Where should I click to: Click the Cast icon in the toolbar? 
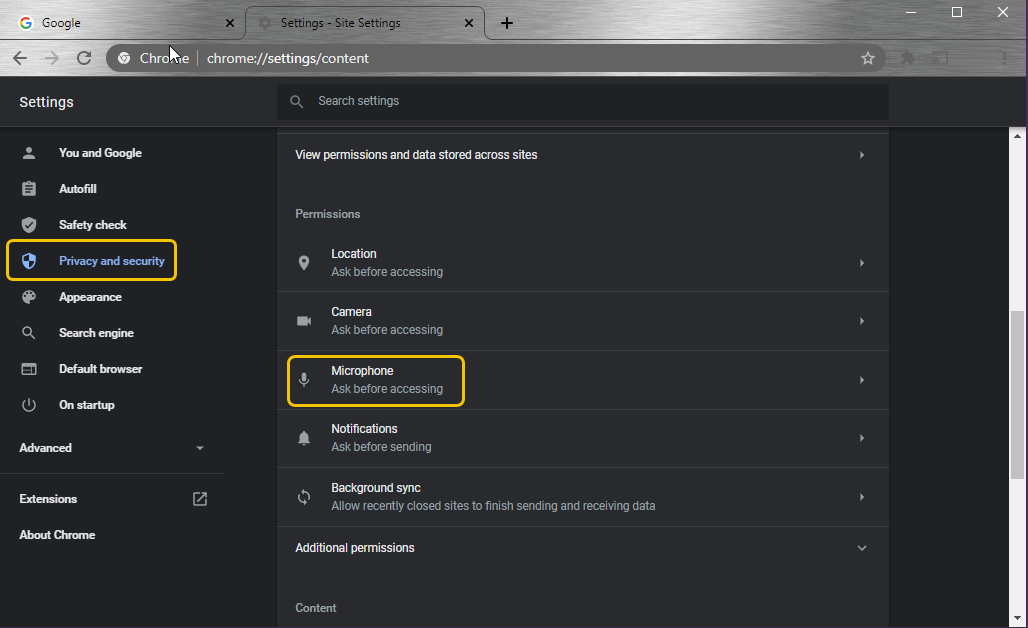pyautogui.click(x=940, y=58)
